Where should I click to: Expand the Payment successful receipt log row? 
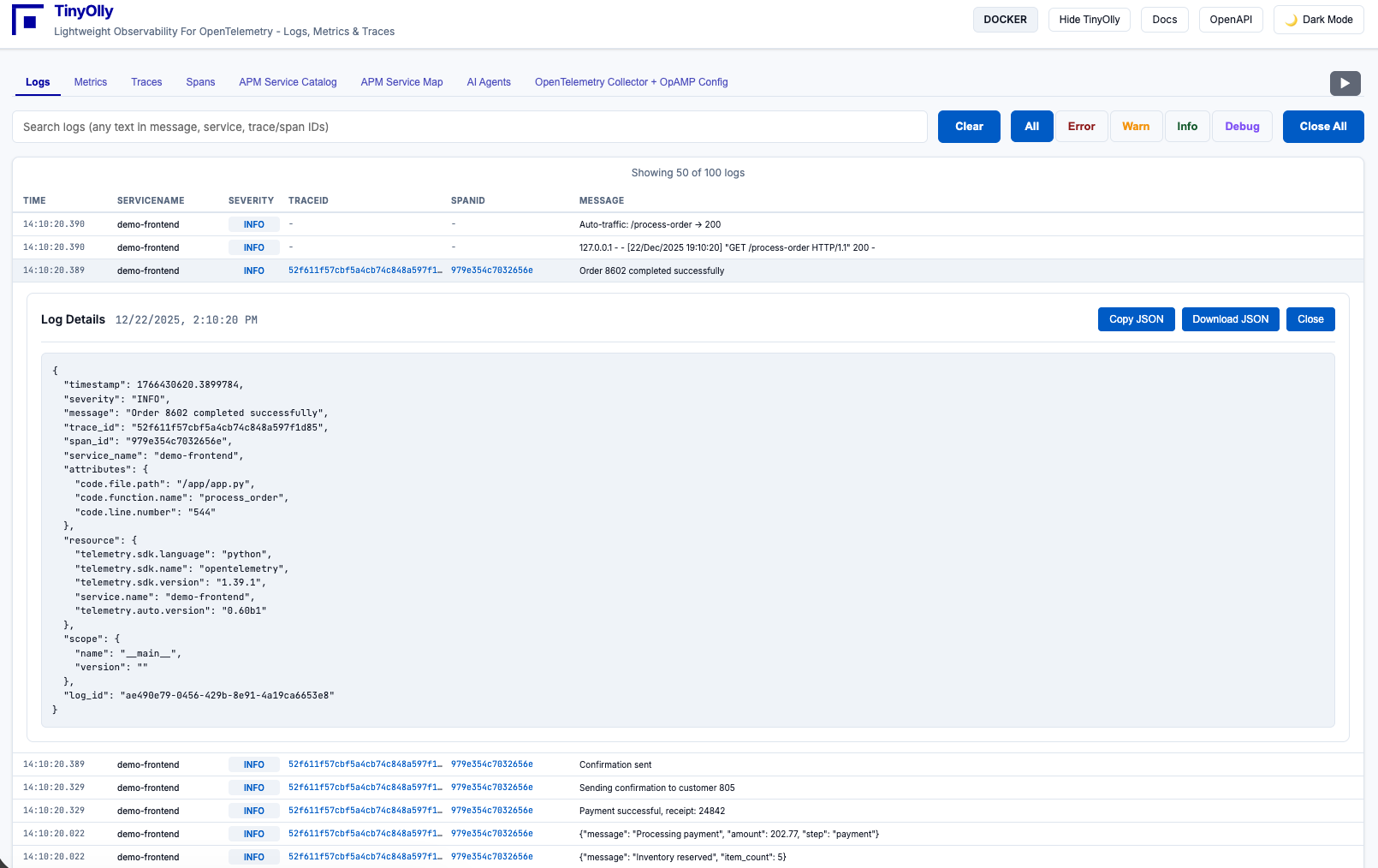coord(651,811)
